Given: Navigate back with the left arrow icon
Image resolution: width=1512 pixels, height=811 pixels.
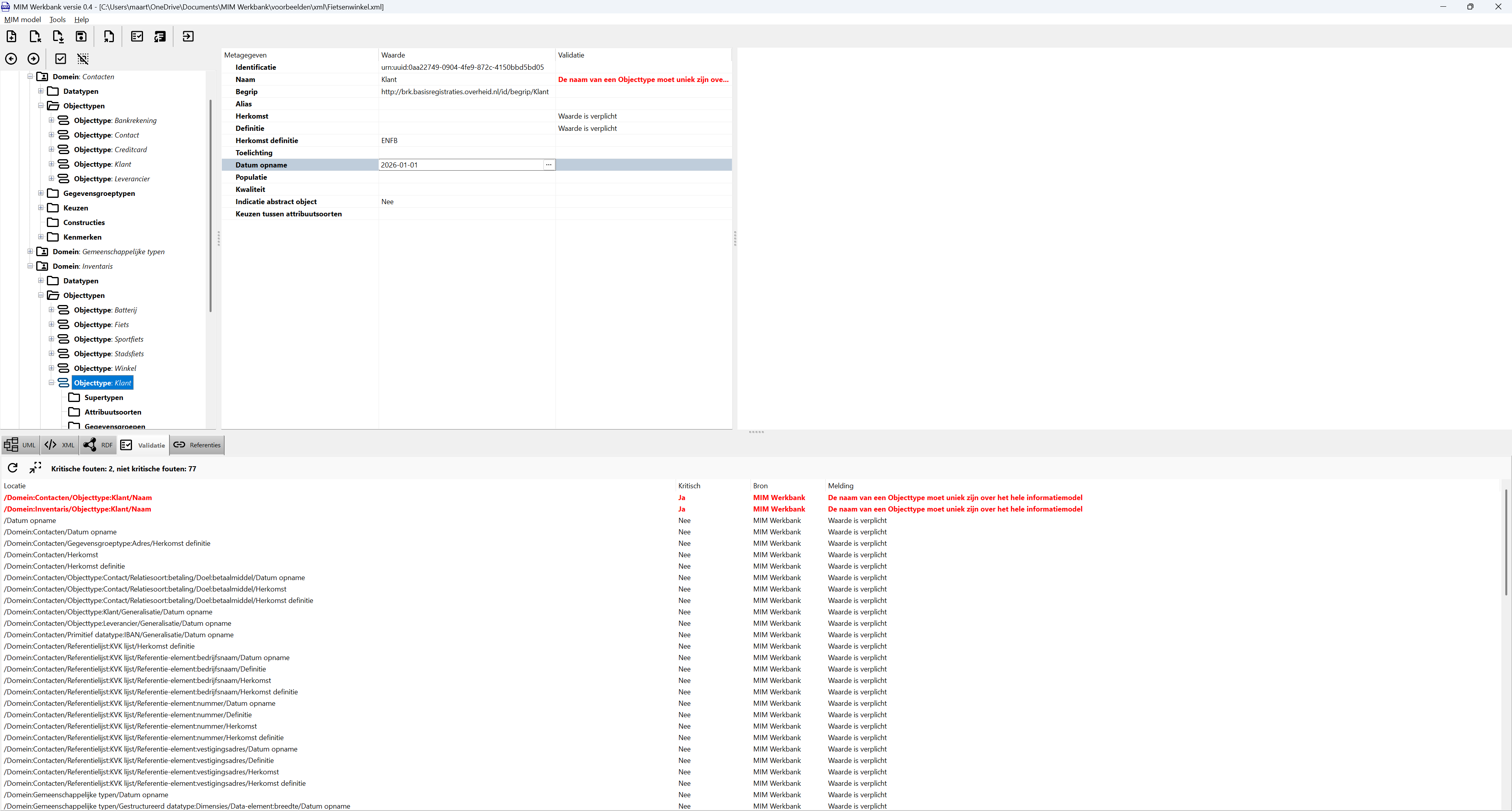Looking at the screenshot, I should pos(11,59).
